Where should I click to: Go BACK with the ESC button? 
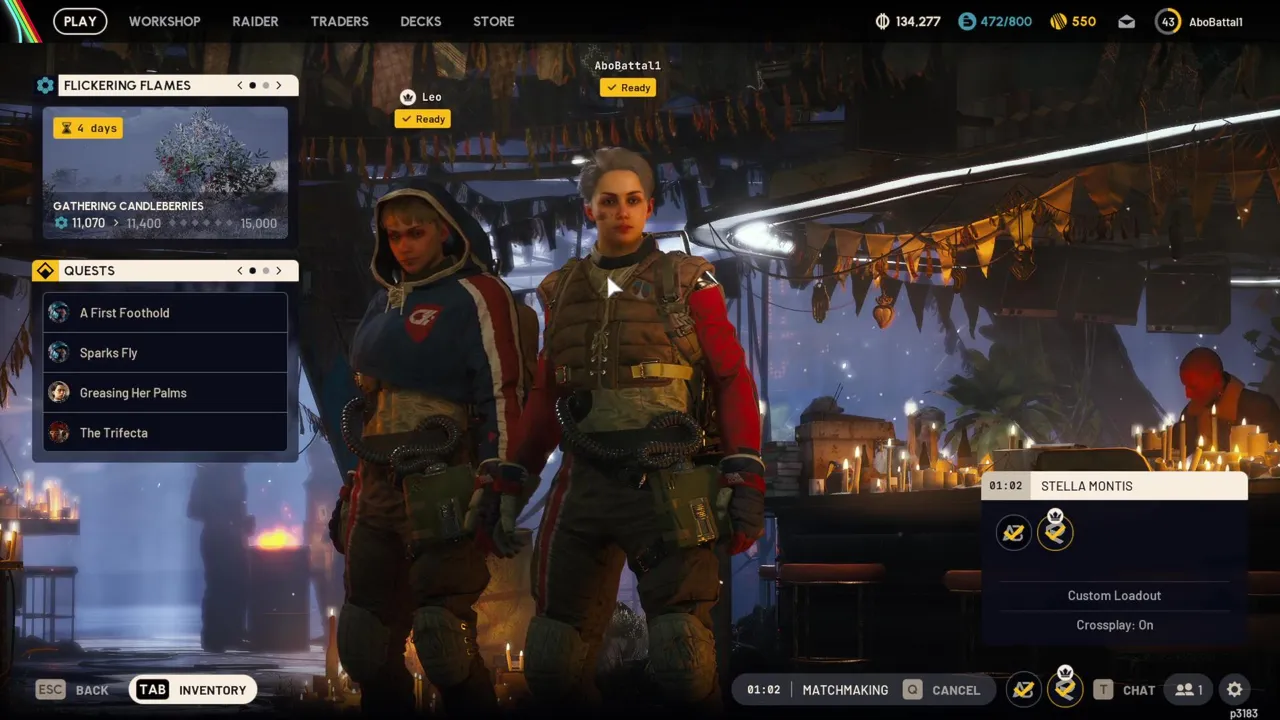tap(72, 690)
